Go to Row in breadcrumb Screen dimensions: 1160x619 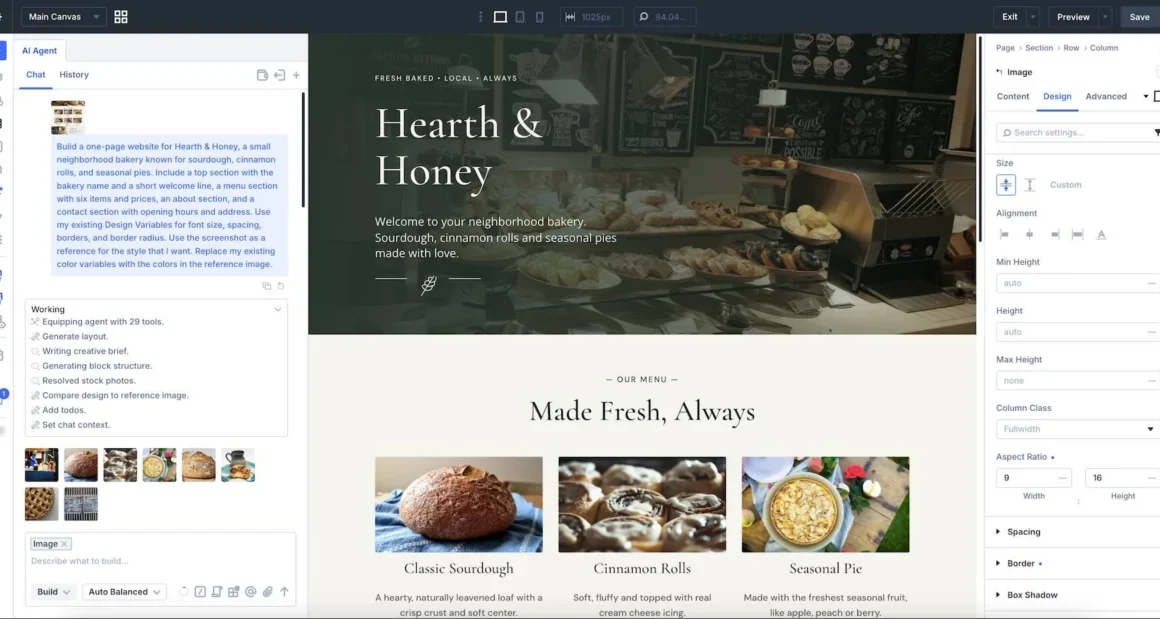[1071, 48]
